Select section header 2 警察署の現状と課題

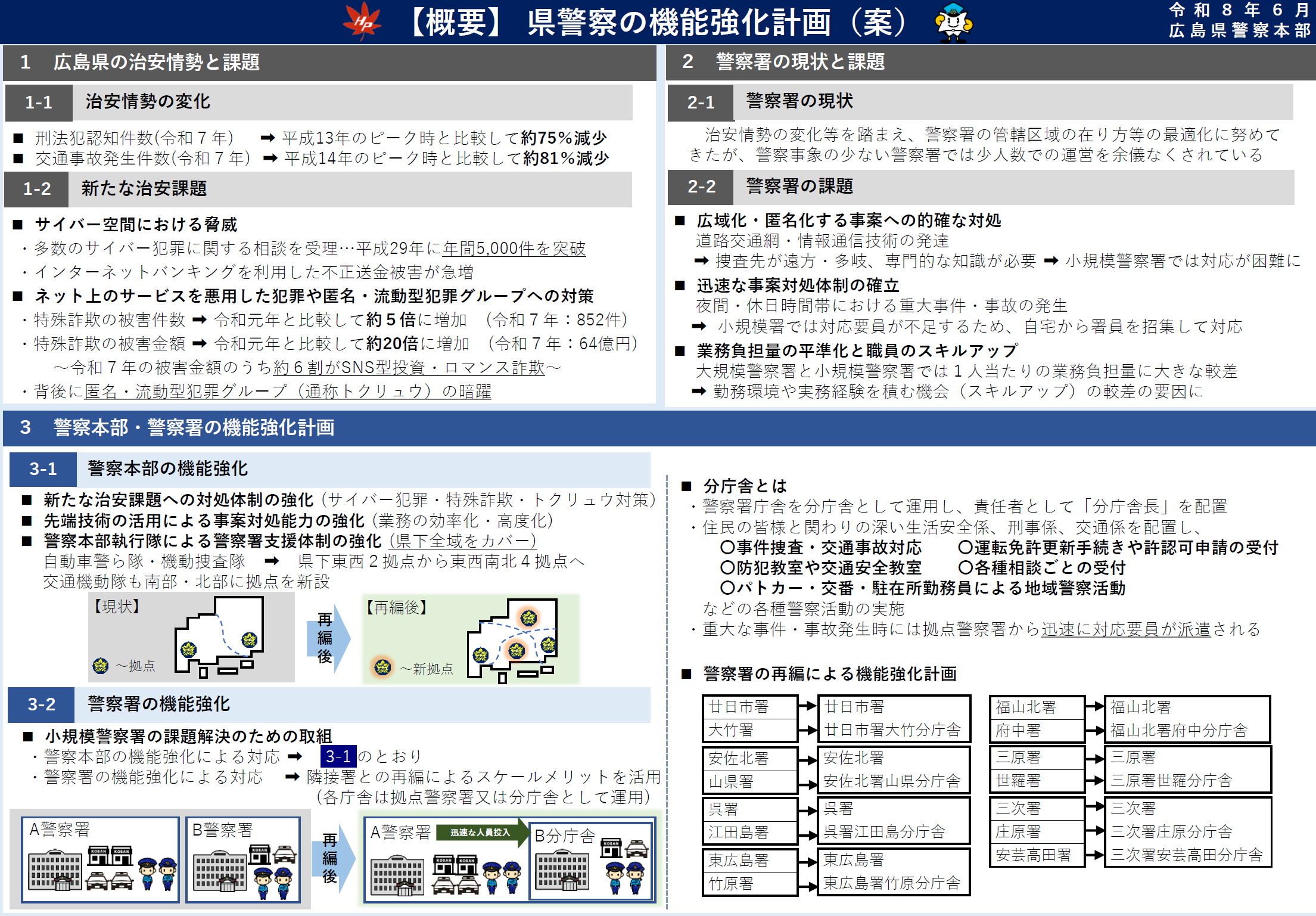(991, 62)
